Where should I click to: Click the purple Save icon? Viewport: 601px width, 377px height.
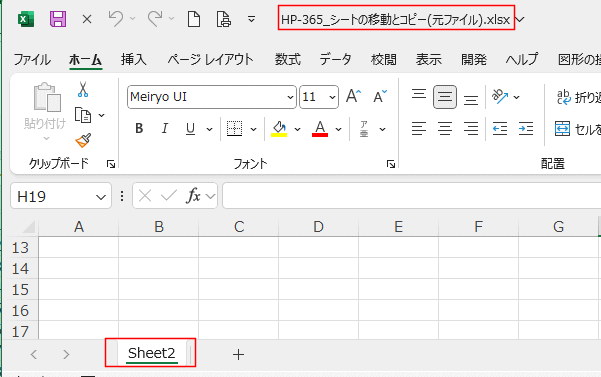(x=58, y=19)
